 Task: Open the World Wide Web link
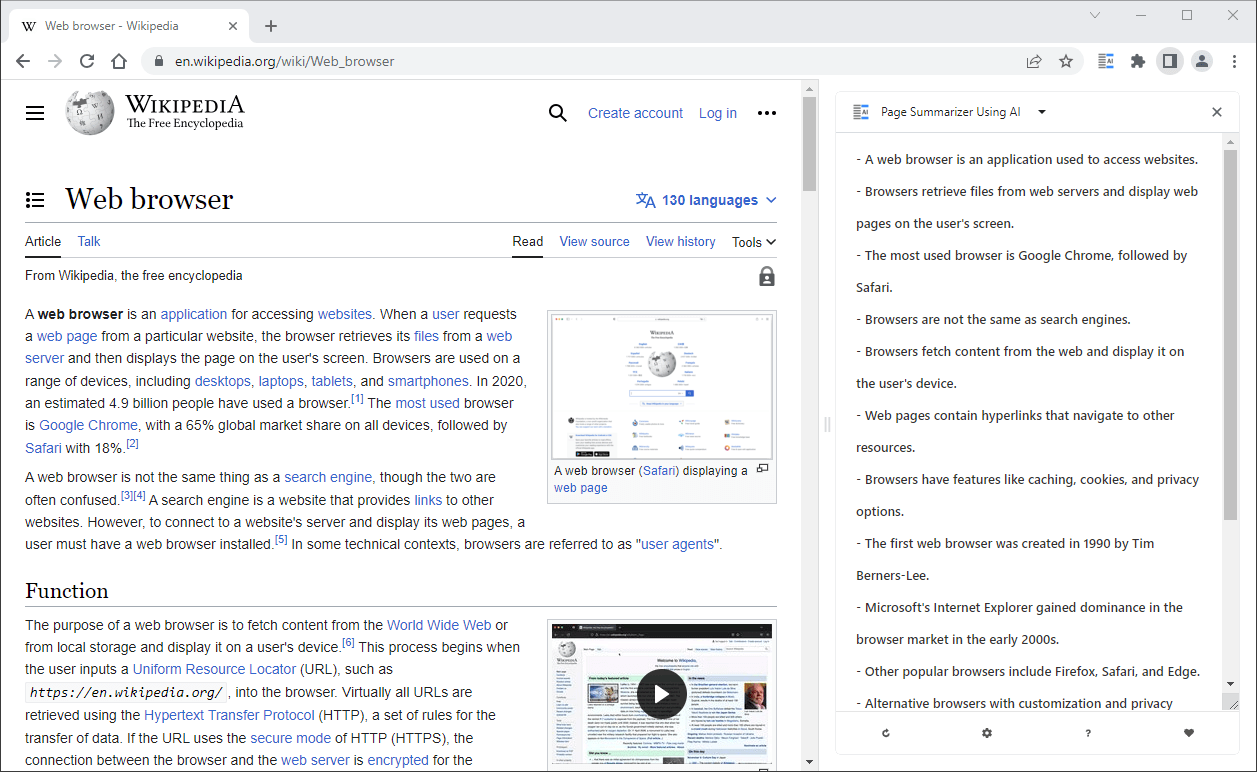click(439, 625)
